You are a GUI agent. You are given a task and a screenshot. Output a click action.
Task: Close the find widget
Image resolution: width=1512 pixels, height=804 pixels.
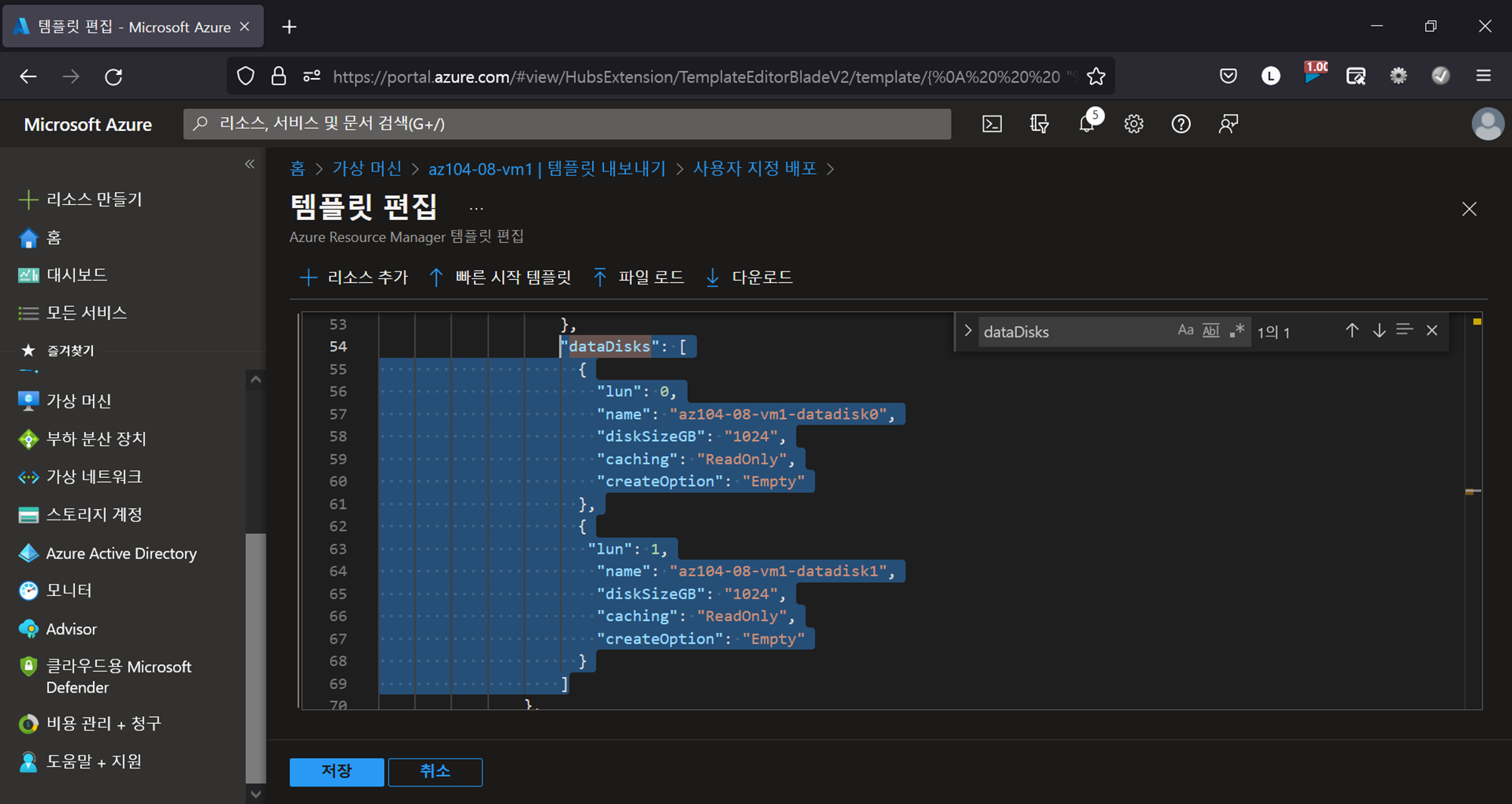(x=1432, y=331)
